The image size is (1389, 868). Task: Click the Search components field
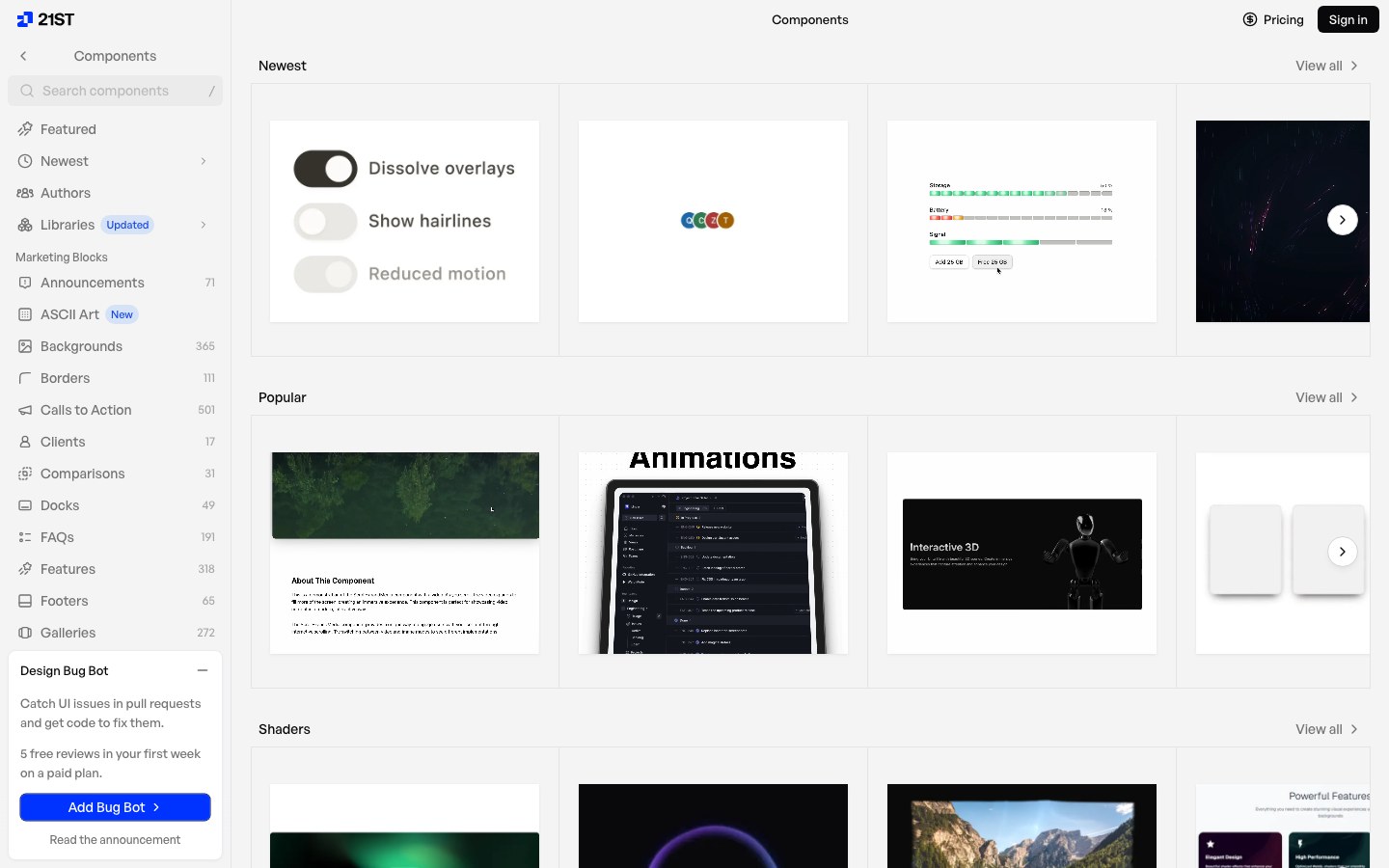tap(115, 91)
